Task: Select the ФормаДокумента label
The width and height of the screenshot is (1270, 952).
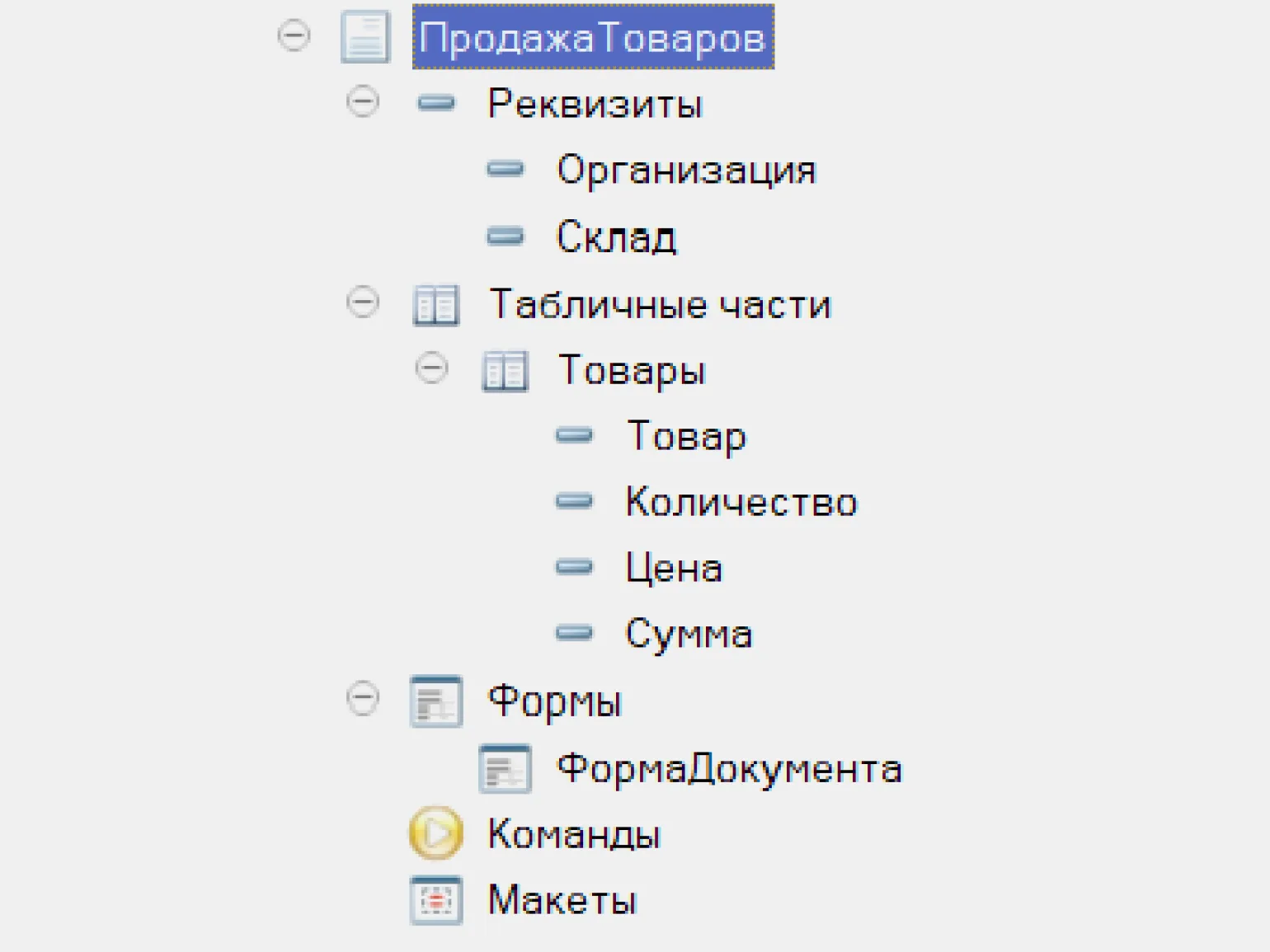Action: coord(729,769)
